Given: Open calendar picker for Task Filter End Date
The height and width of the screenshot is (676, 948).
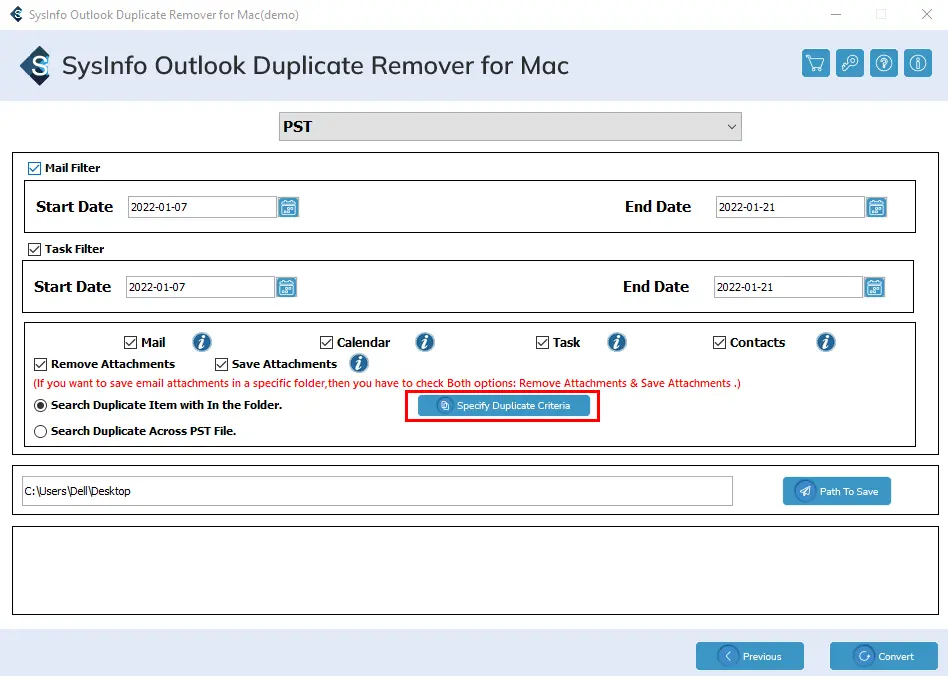Looking at the screenshot, I should click(874, 287).
